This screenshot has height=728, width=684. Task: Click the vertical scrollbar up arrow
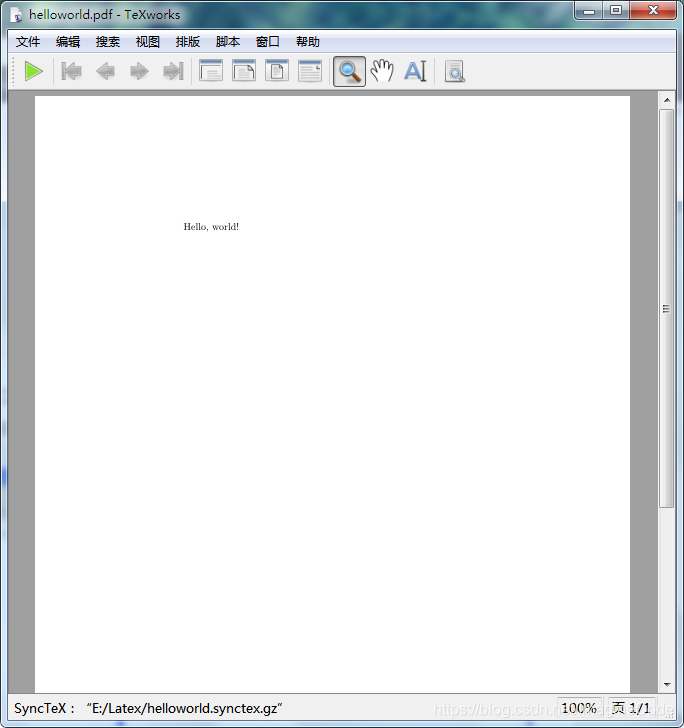coord(667,100)
